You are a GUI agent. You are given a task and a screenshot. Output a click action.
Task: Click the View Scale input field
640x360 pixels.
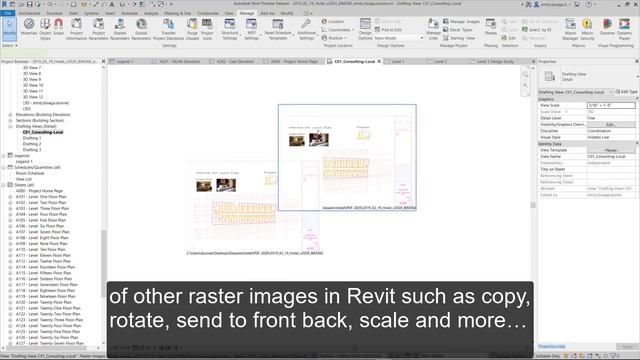coord(611,105)
